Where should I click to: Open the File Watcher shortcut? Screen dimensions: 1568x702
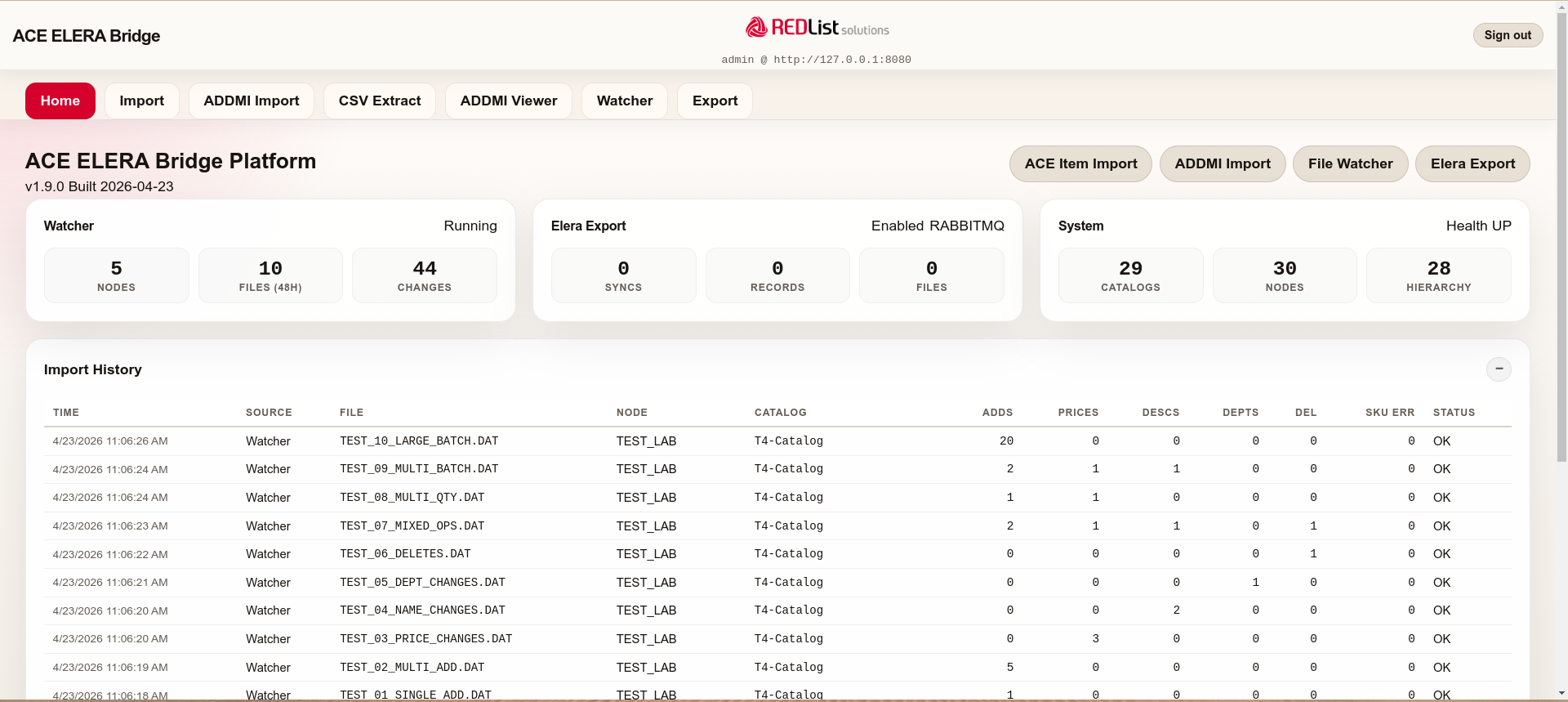(1351, 163)
